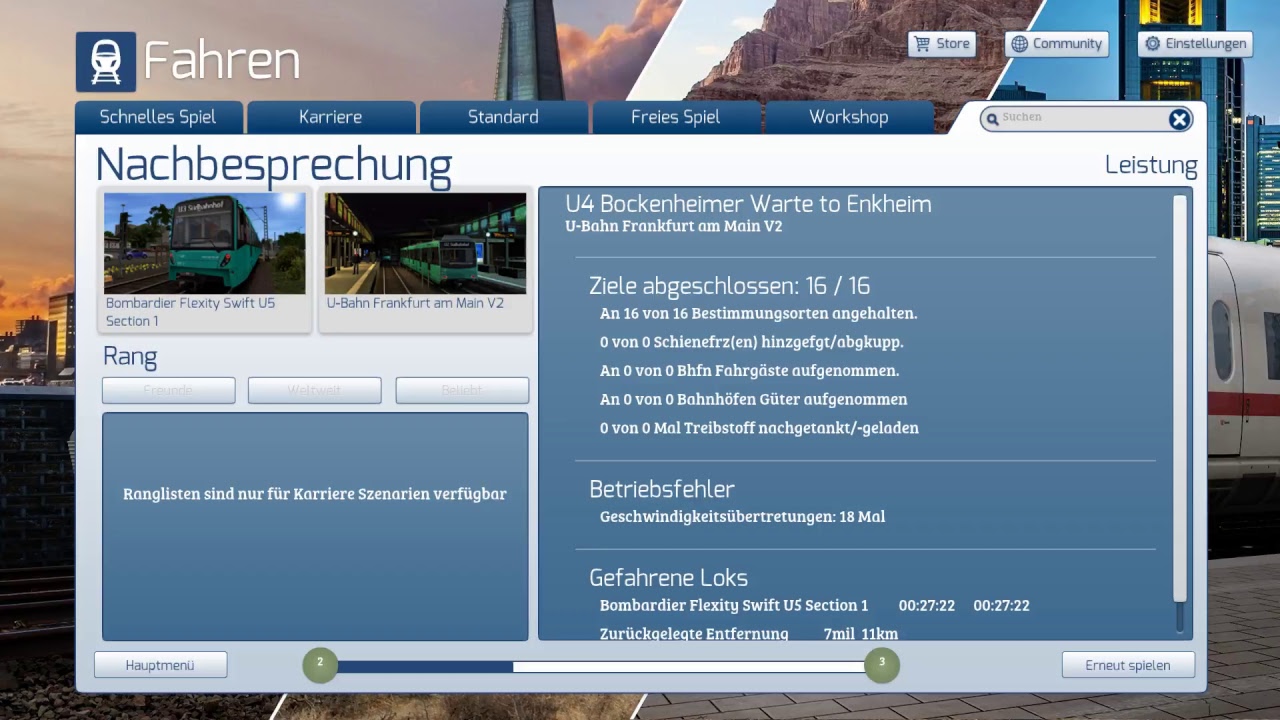
Task: Click 'Zurückgelegte Entfernung' distance row
Action: (749, 633)
